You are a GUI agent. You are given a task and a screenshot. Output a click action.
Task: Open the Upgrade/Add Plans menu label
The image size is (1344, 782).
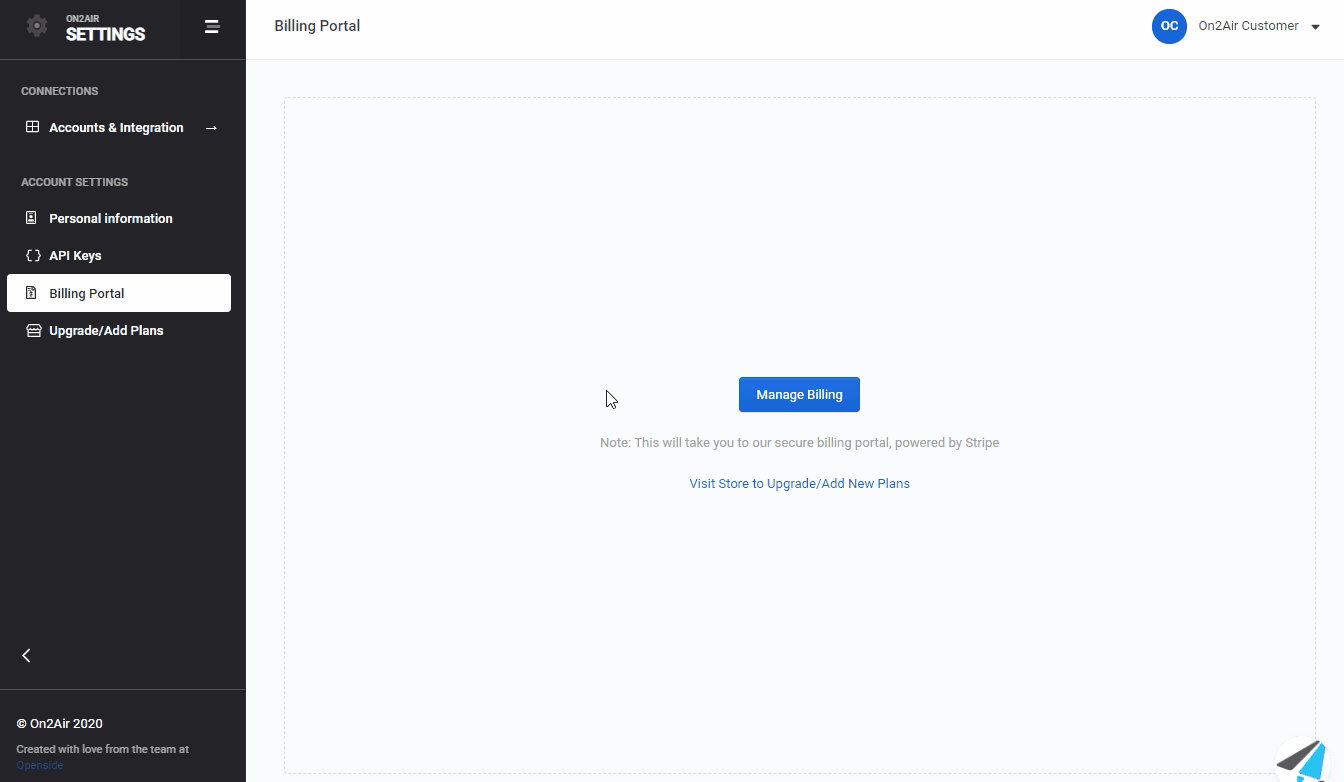(x=106, y=330)
